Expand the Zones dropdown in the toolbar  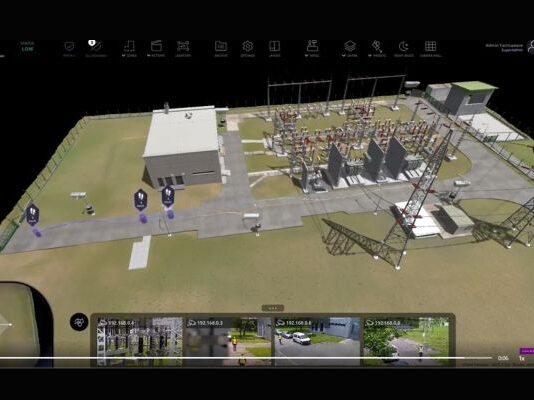pos(129,48)
